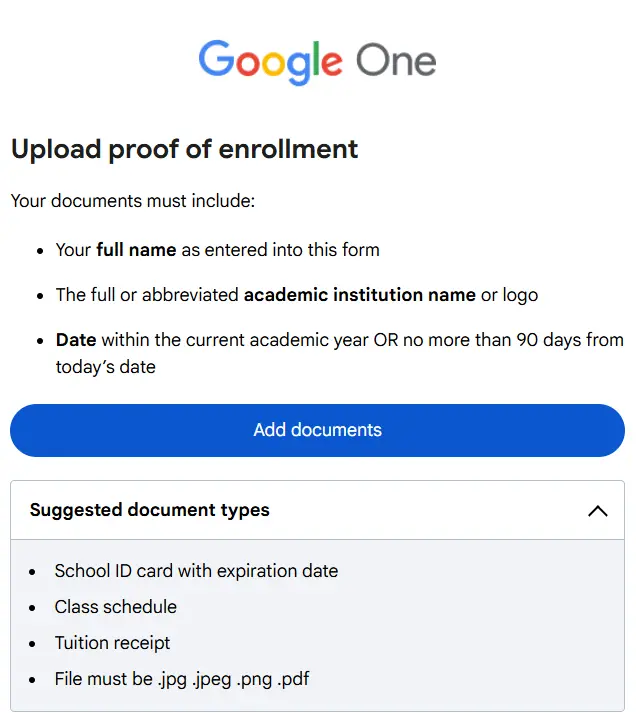Image resolution: width=636 pixels, height=713 pixels.
Task: Click the Tuition receipt list item
Action: pos(112,643)
